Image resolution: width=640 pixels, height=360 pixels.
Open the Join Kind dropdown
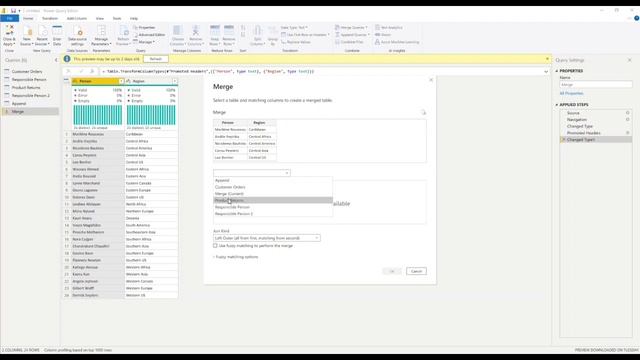(267, 238)
